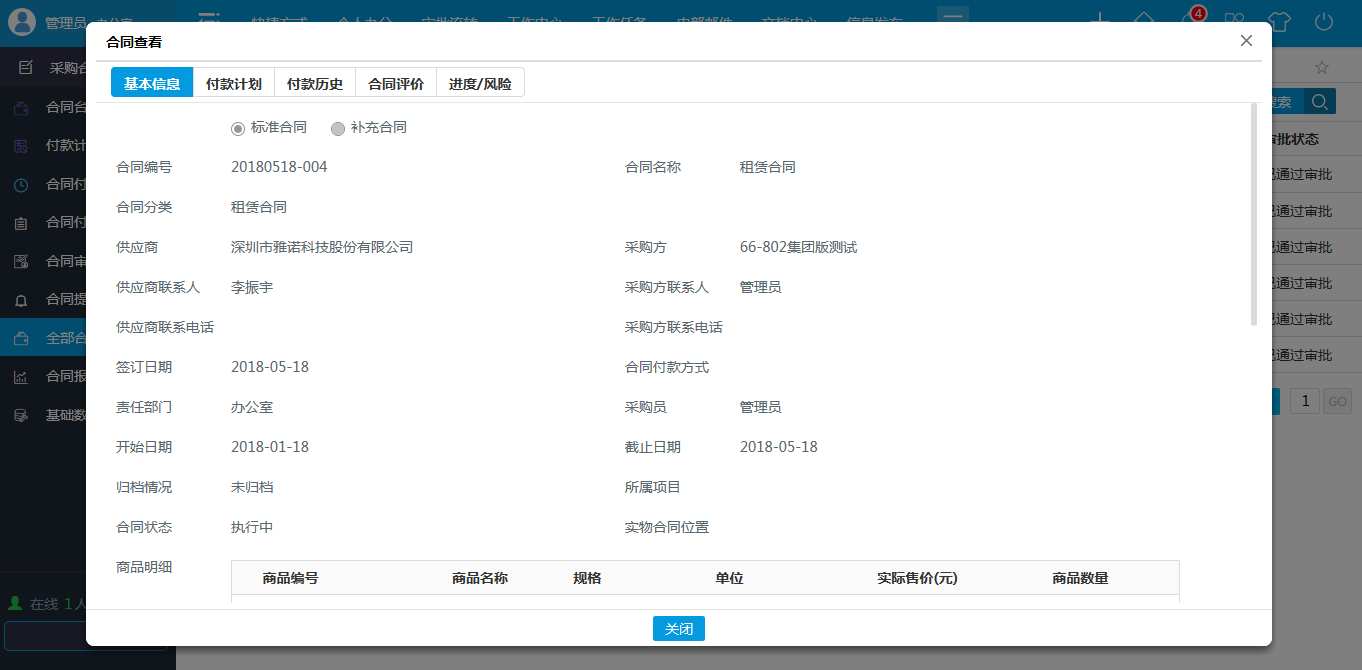The image size is (1362, 670).
Task: Switch to the 付款计划 tab
Action: [x=234, y=82]
